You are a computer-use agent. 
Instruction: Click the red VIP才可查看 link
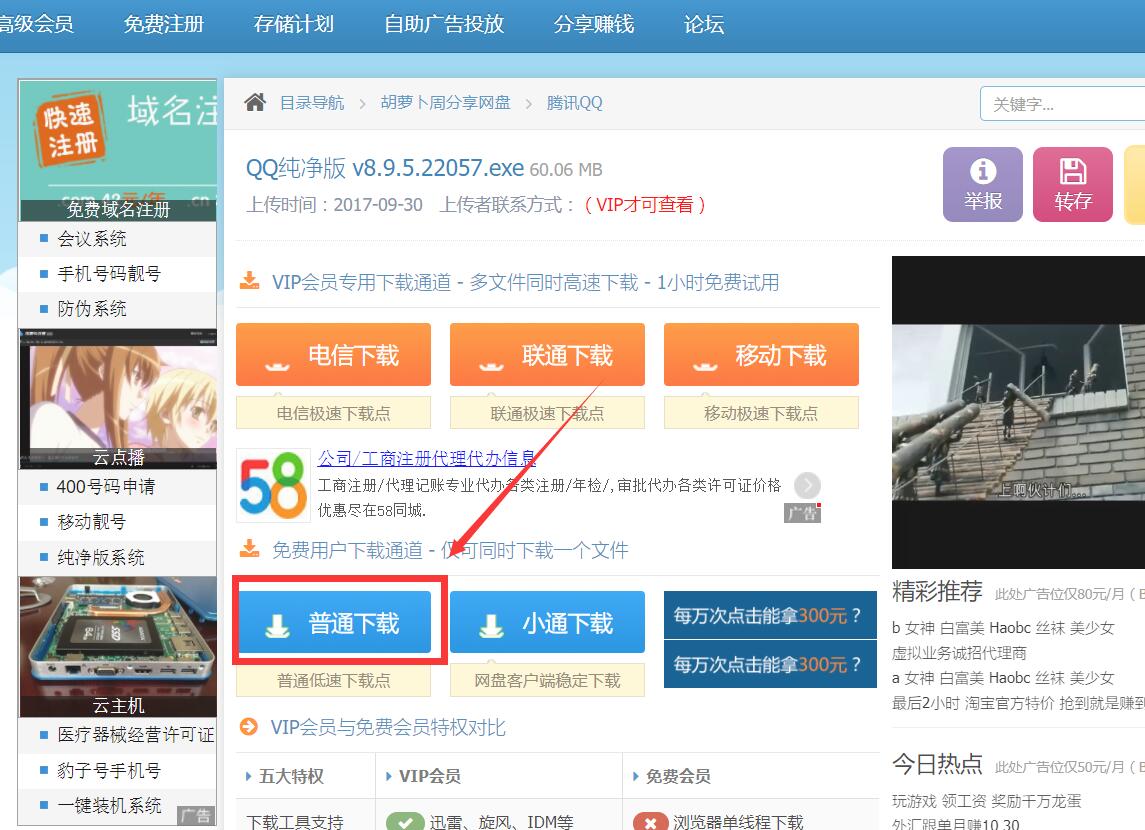pyautogui.click(x=645, y=204)
